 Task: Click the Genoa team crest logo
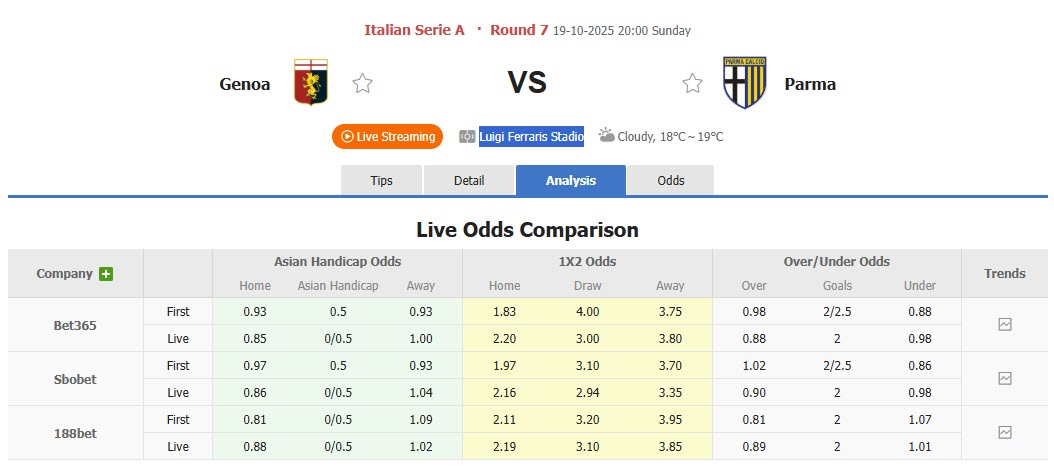tap(310, 83)
